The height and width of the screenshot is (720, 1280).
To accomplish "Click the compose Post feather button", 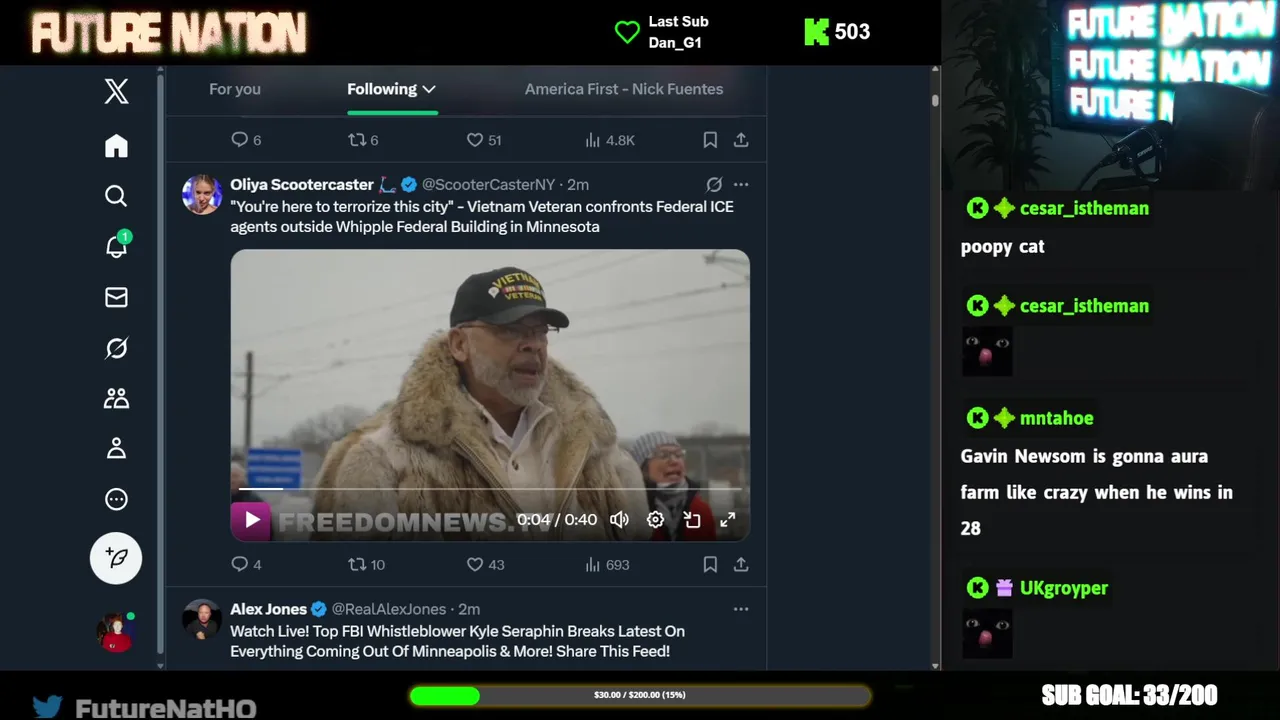I will tap(116, 558).
